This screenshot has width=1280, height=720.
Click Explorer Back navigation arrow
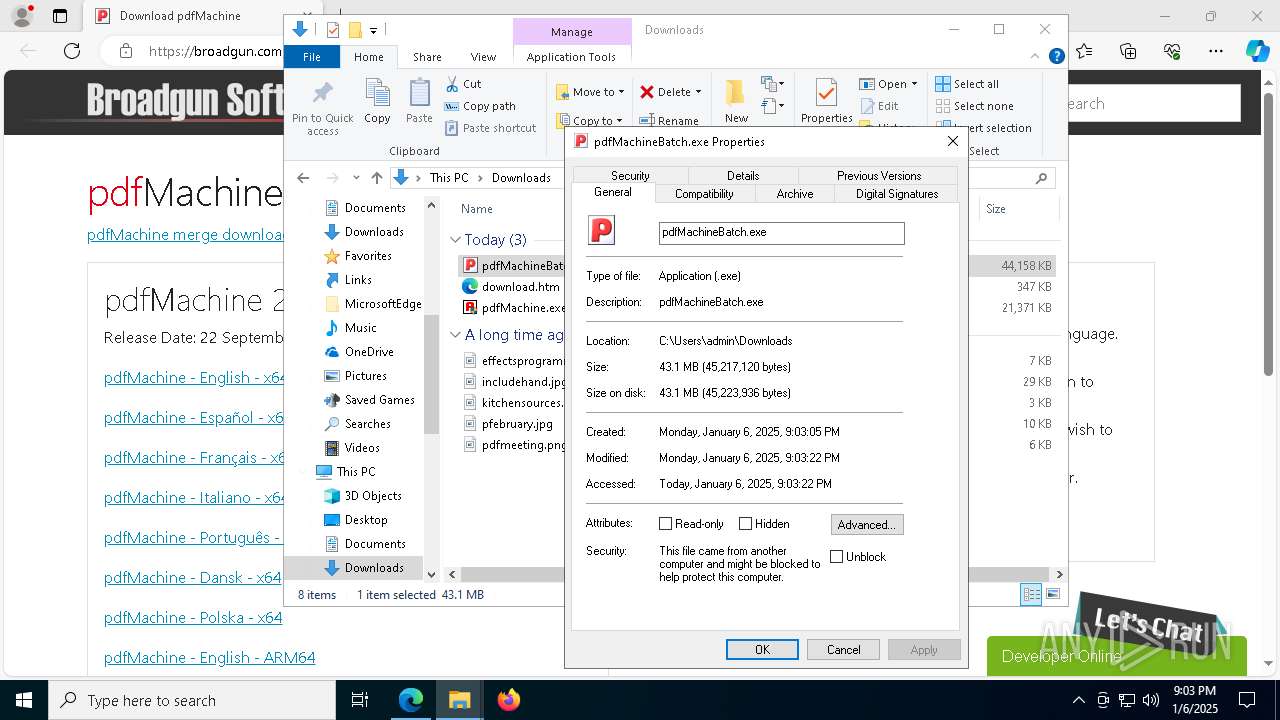click(x=303, y=178)
